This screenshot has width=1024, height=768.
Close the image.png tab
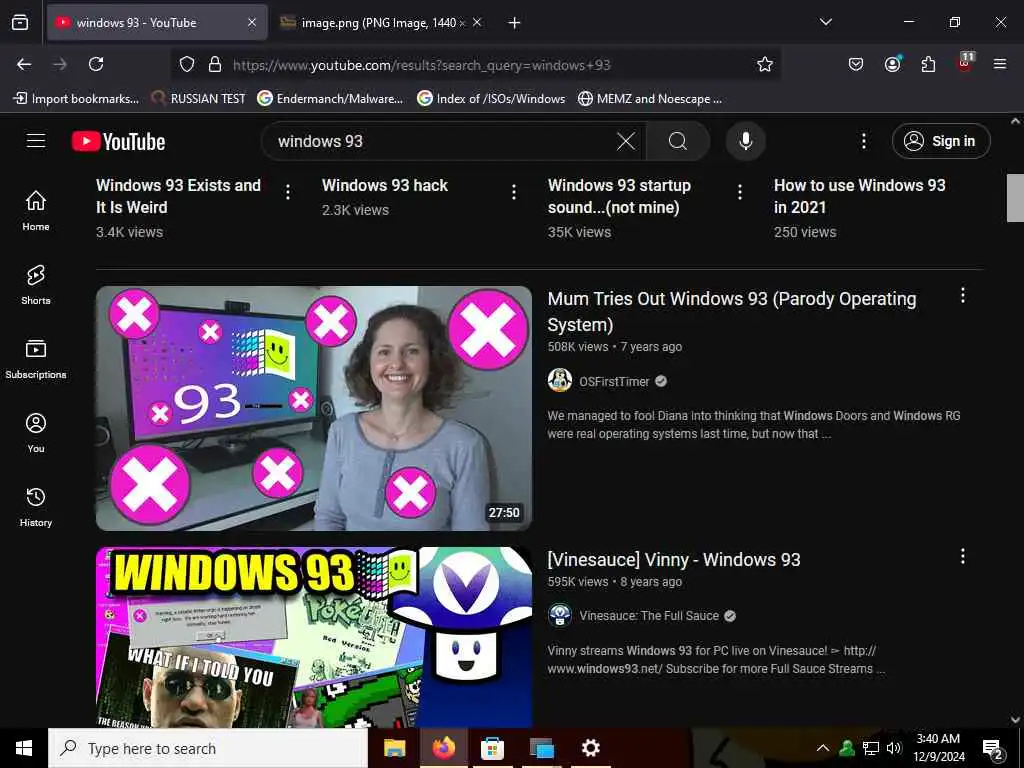tap(477, 23)
